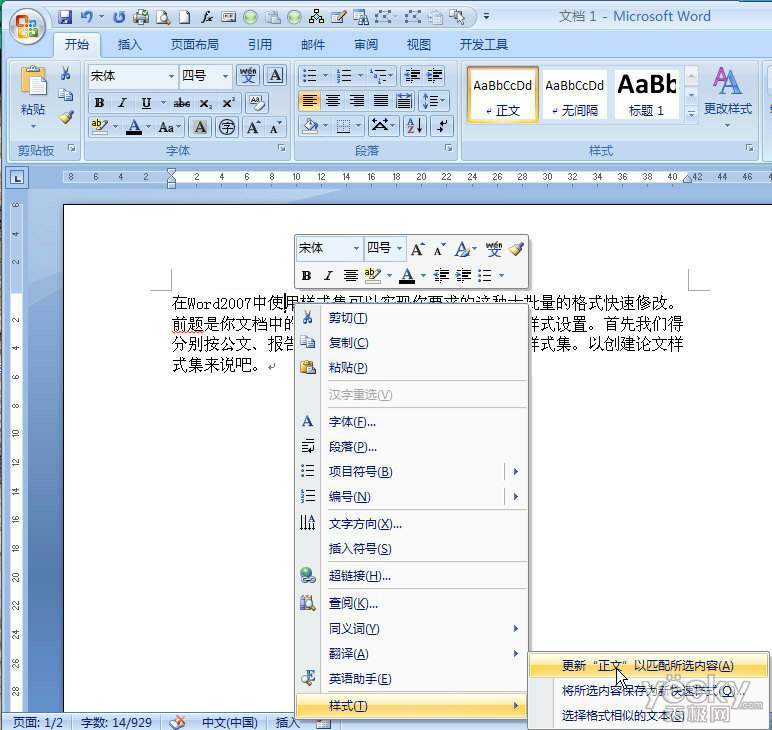Screen dimensions: 772x730
Task: Save document via quick access toolbar
Action: (65, 17)
